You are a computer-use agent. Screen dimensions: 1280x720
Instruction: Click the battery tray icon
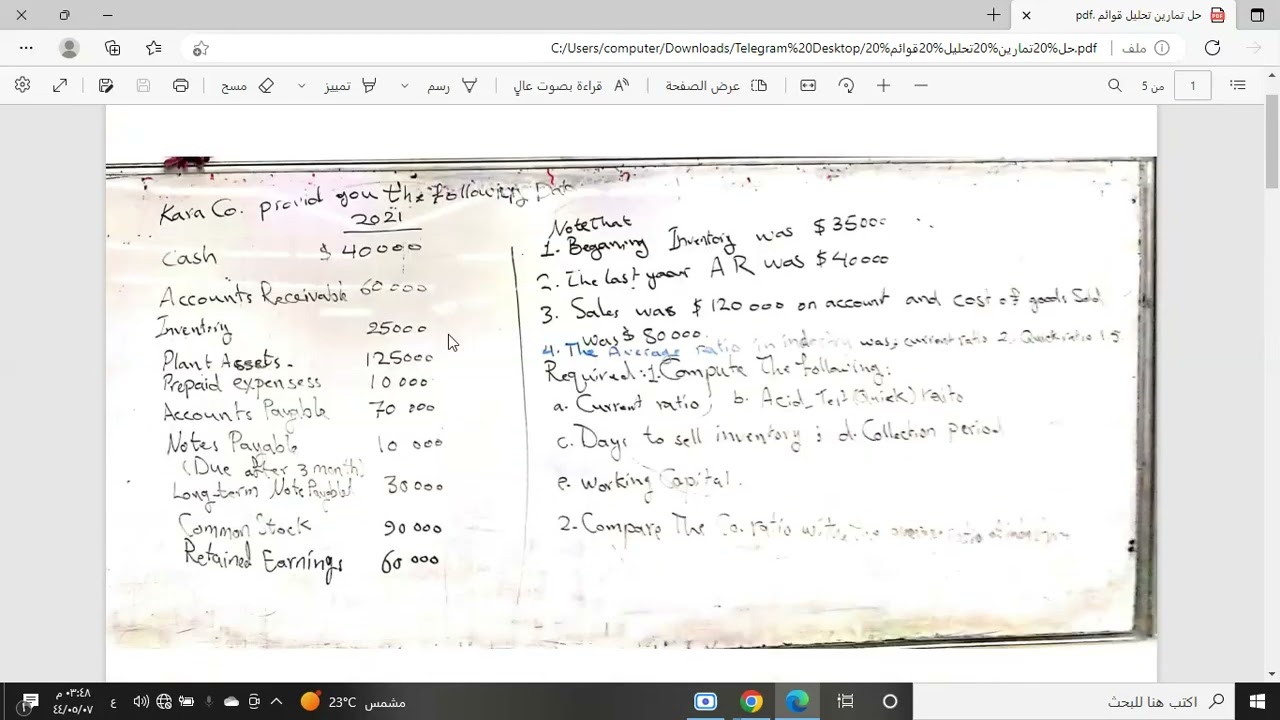click(186, 701)
